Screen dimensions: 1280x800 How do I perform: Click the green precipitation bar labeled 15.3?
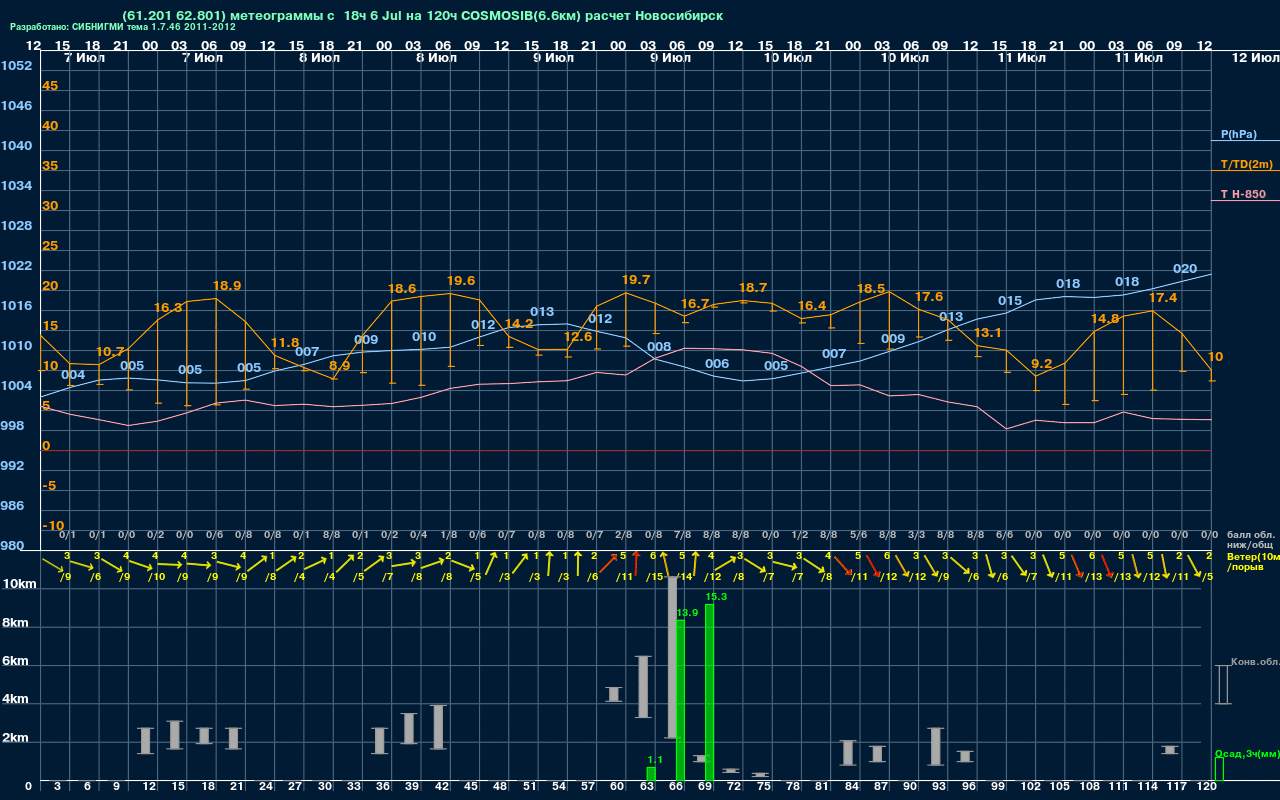[x=709, y=692]
